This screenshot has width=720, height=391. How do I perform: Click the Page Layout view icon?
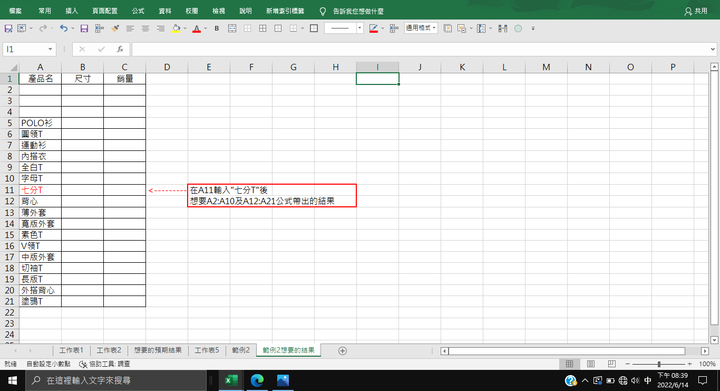coord(591,364)
